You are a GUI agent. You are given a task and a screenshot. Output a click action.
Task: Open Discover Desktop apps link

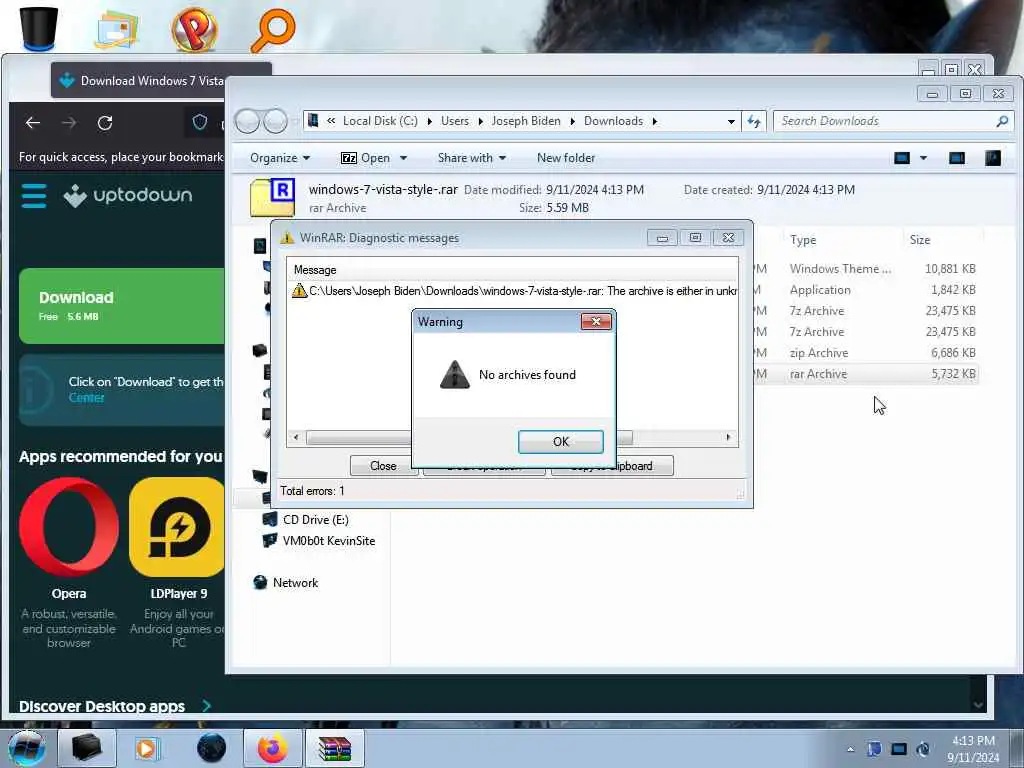click(114, 706)
